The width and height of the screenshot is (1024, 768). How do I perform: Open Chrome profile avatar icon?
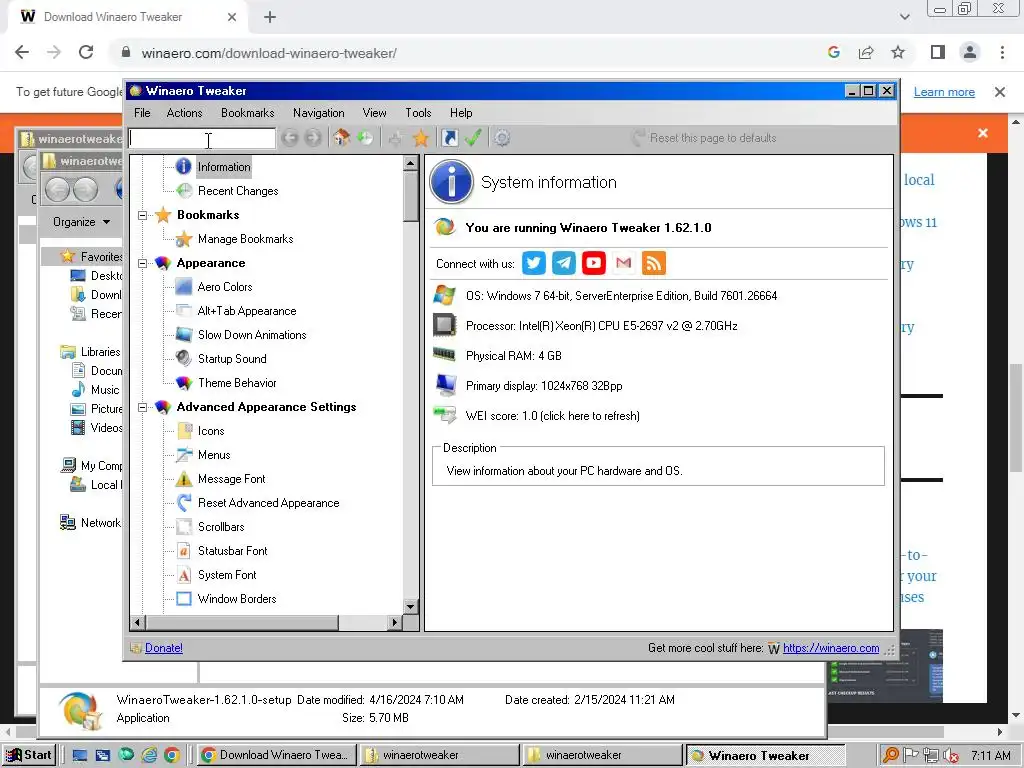coord(970,52)
